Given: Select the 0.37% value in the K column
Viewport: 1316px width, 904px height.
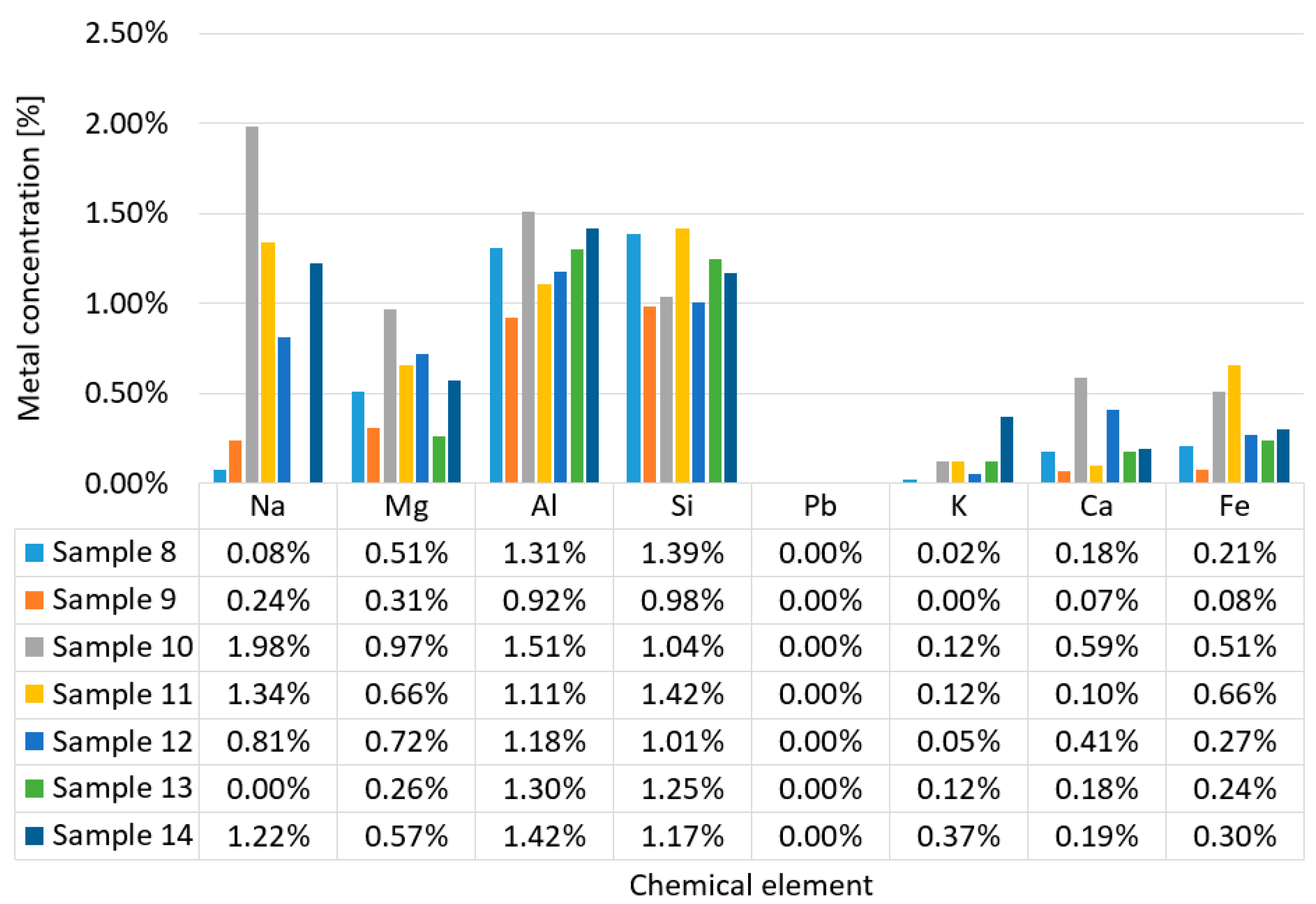Looking at the screenshot, I should pyautogui.click(x=958, y=836).
